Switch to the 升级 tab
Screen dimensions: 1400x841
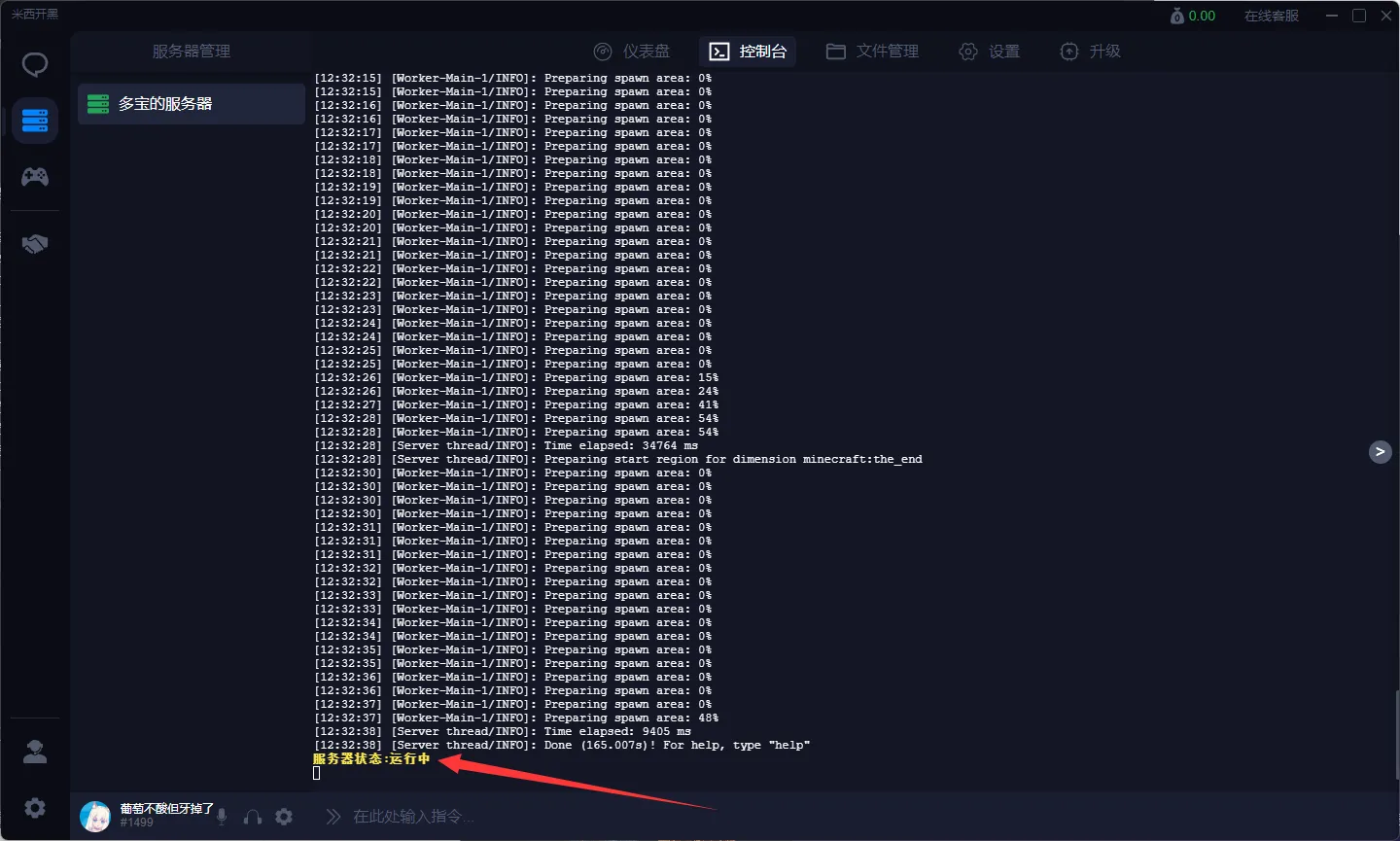point(1090,52)
